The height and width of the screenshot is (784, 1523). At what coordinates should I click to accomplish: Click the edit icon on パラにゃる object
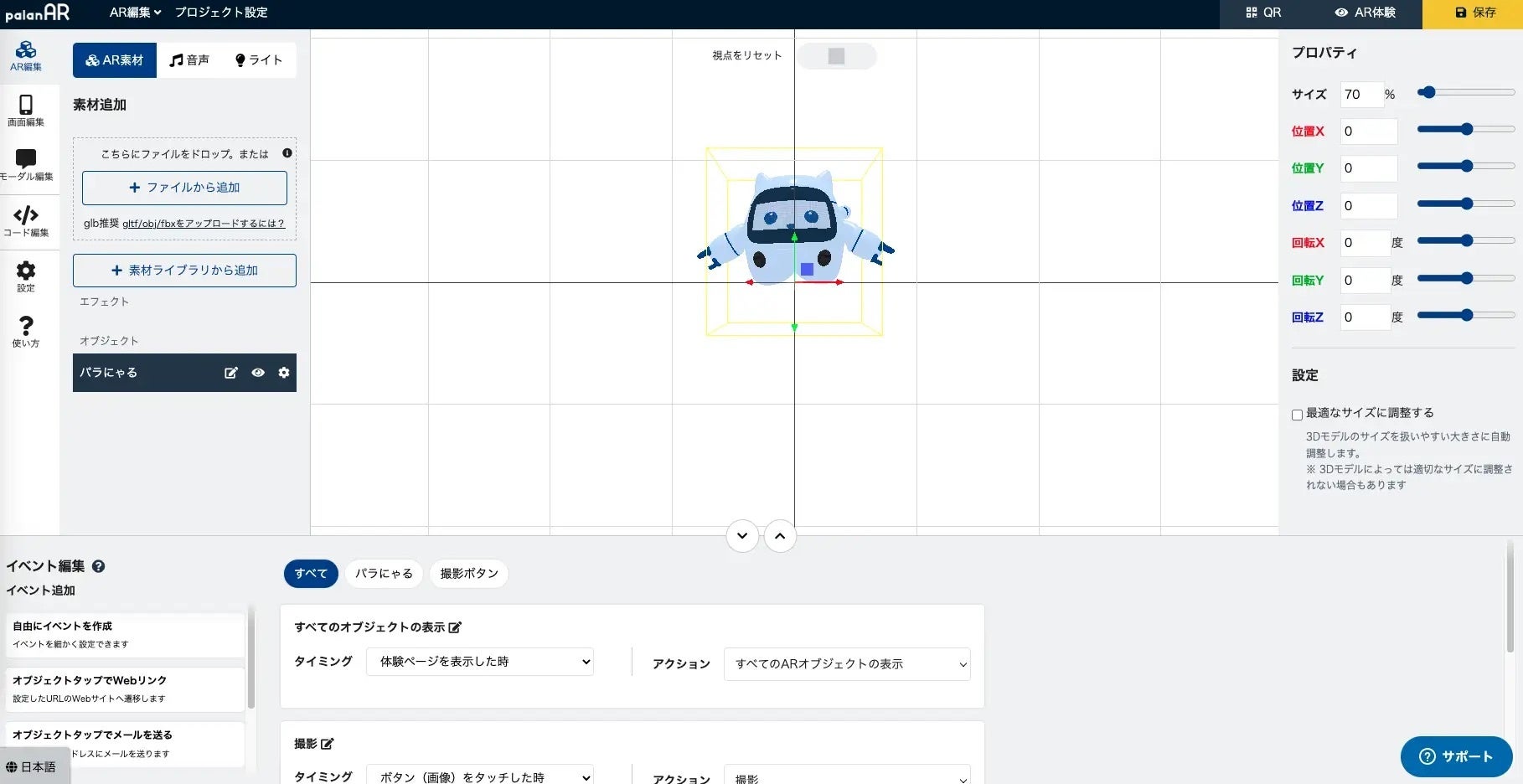point(231,373)
